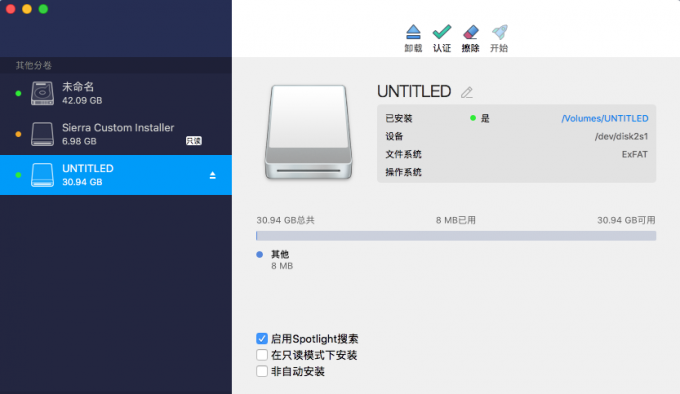Image resolution: width=680 pixels, height=394 pixels.
Task: Click the green zoom window button
Action: pos(43,9)
